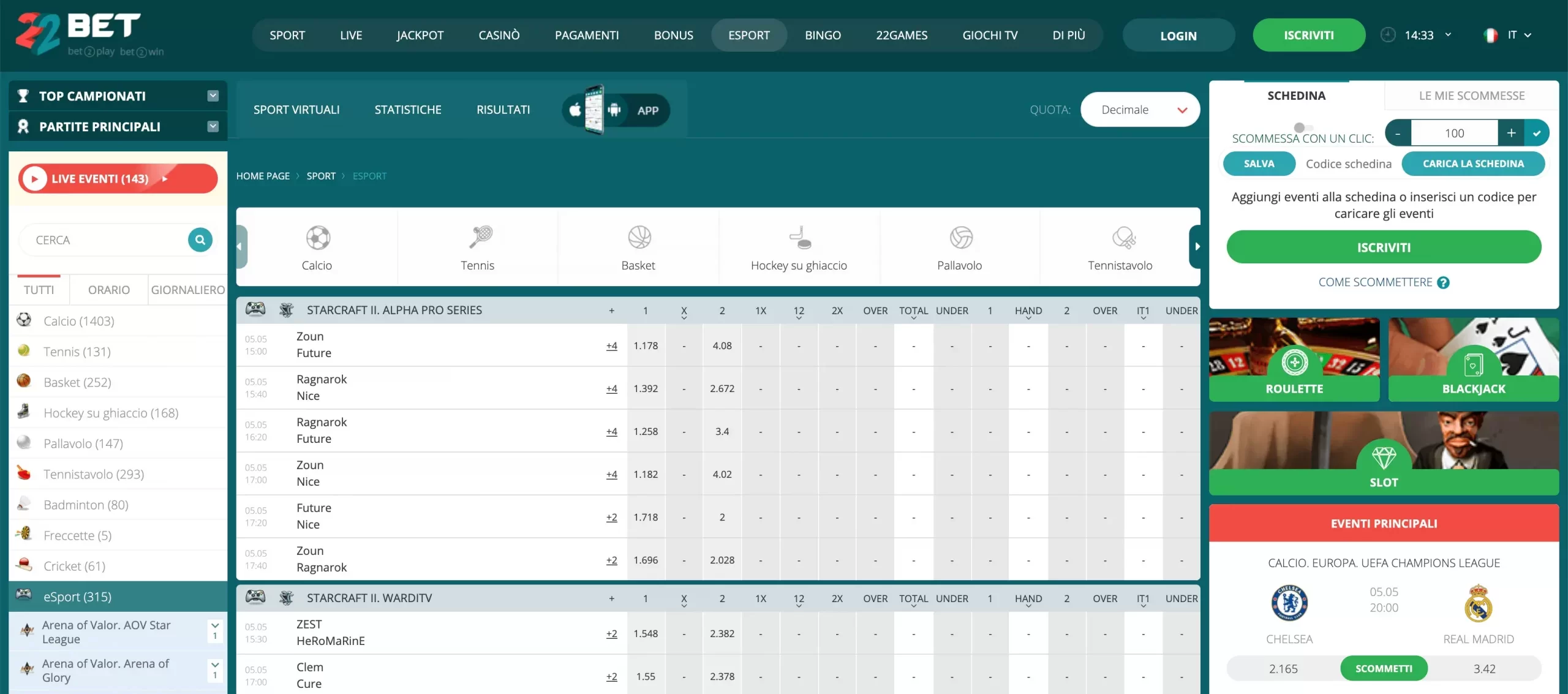The width and height of the screenshot is (1568, 694).
Task: Open the Quota Decimale dropdown
Action: click(1140, 110)
